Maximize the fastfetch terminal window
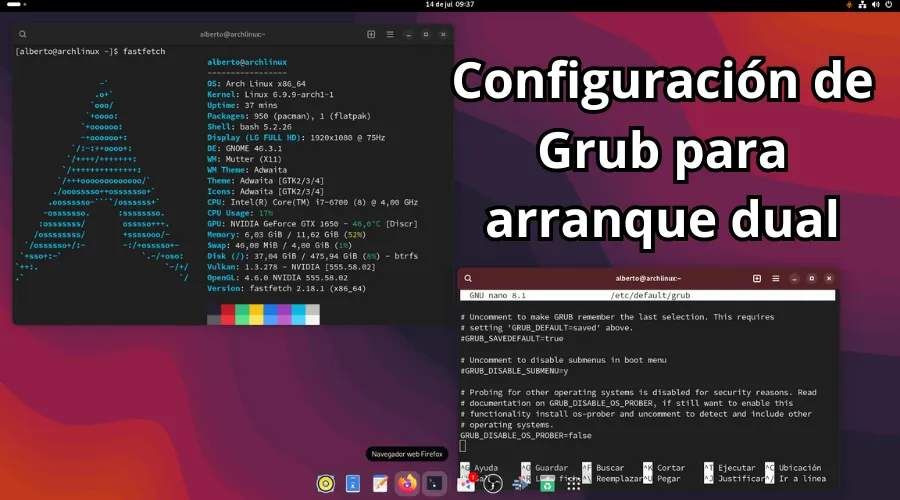The image size is (900, 500). [426, 34]
